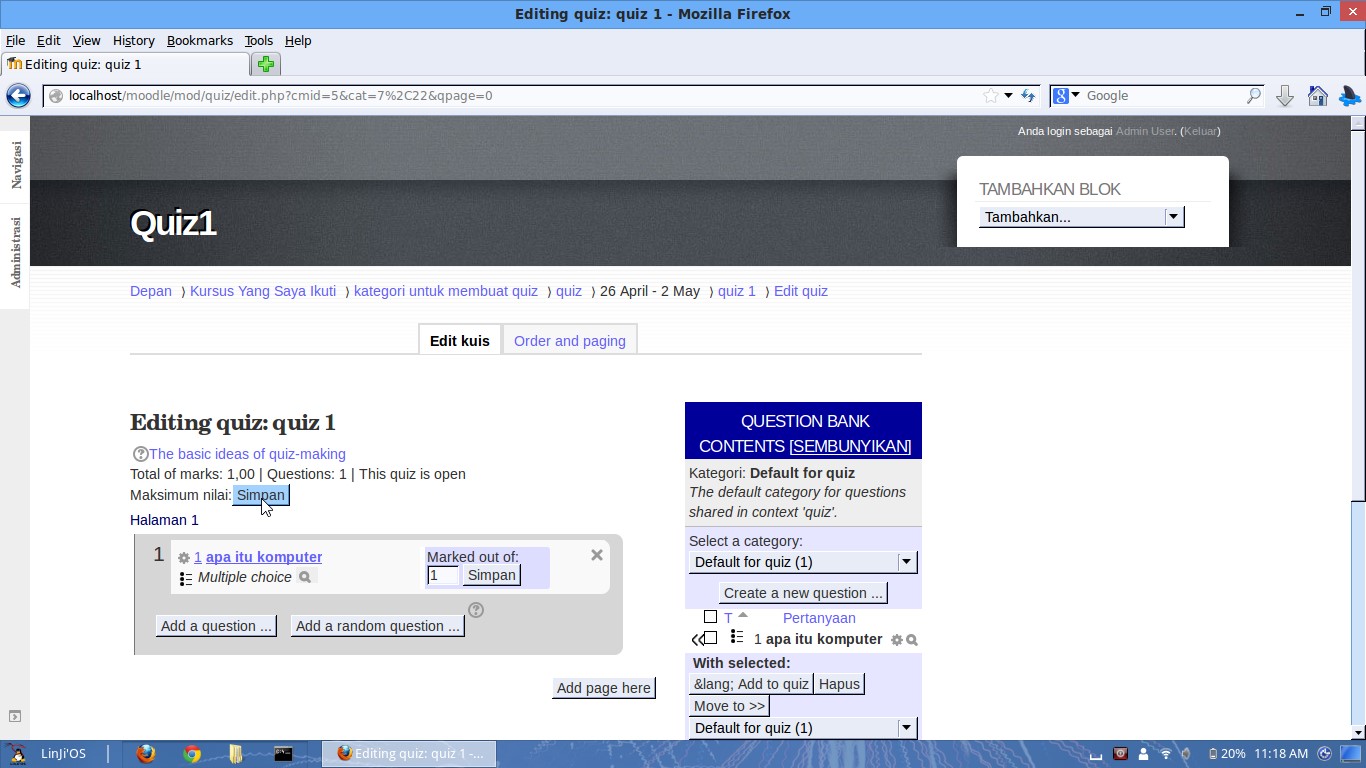Switch to the Order and paging tab
The image size is (1366, 768).
[570, 341]
